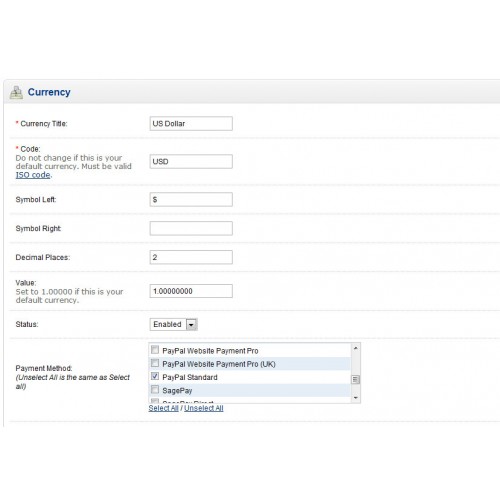Focus the Code field containing USD
The height and width of the screenshot is (500, 500).
click(191, 162)
